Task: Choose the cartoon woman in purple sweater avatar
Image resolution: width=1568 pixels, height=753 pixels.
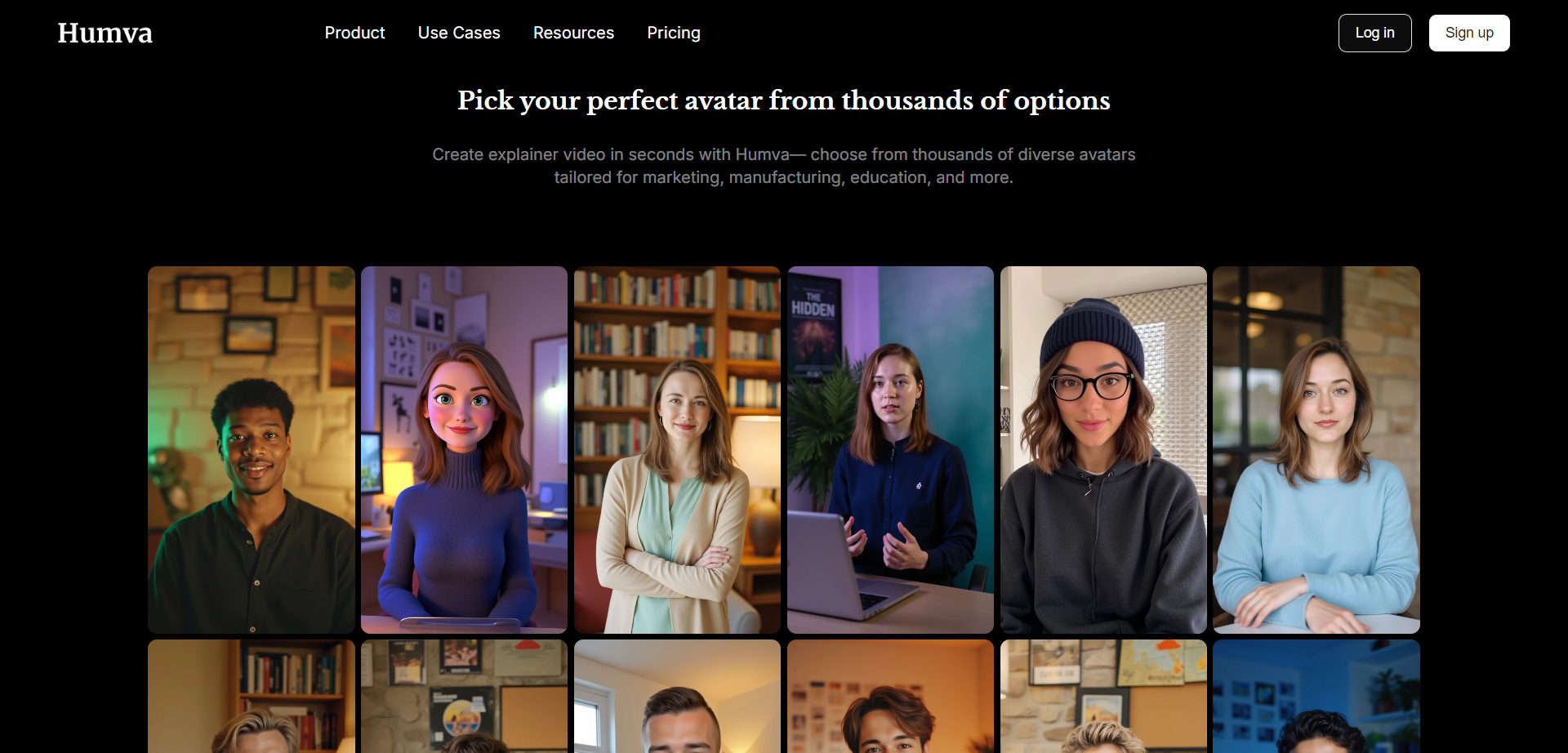Action: (464, 449)
